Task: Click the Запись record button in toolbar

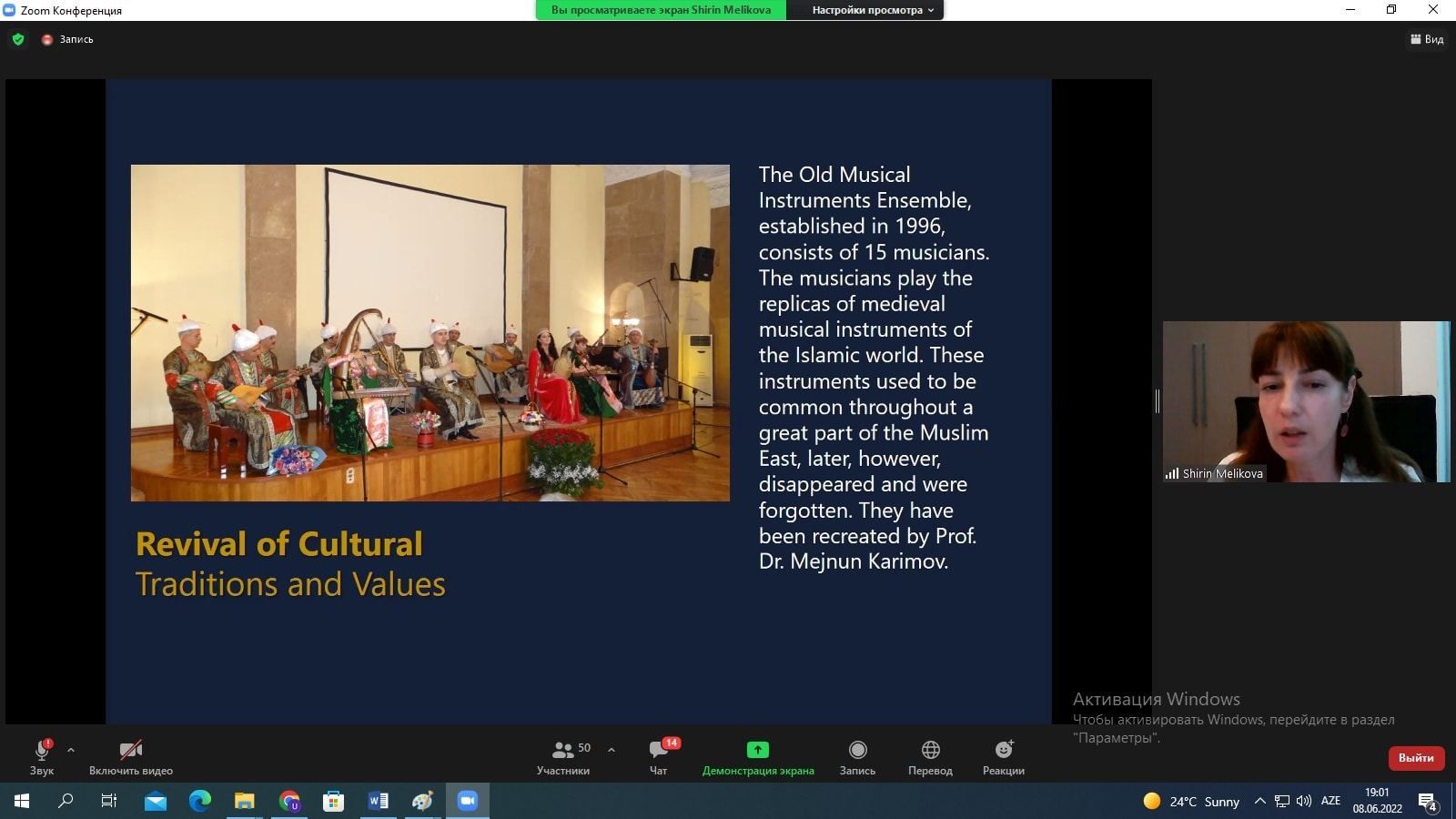Action: [857, 756]
